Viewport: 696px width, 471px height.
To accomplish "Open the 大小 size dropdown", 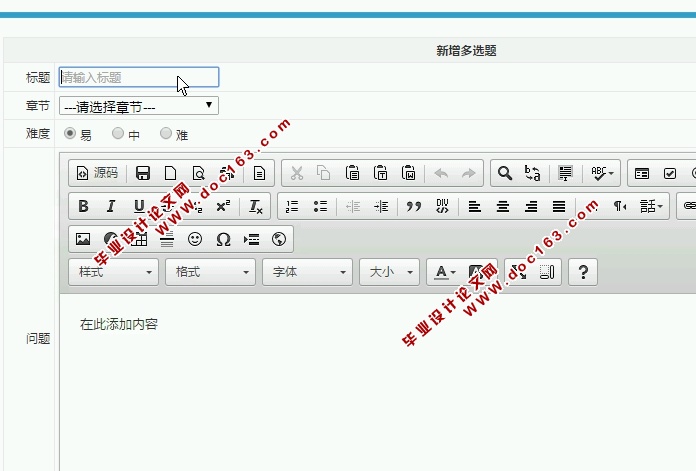I will [x=389, y=272].
